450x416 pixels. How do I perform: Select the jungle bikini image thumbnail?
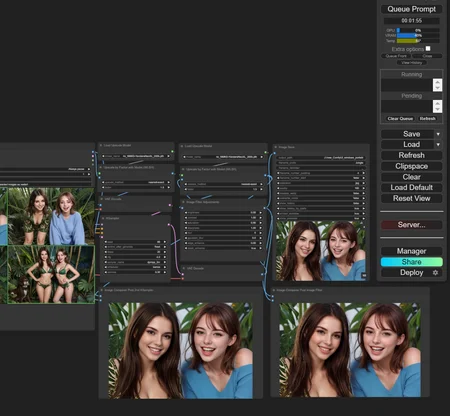click(x=51, y=274)
